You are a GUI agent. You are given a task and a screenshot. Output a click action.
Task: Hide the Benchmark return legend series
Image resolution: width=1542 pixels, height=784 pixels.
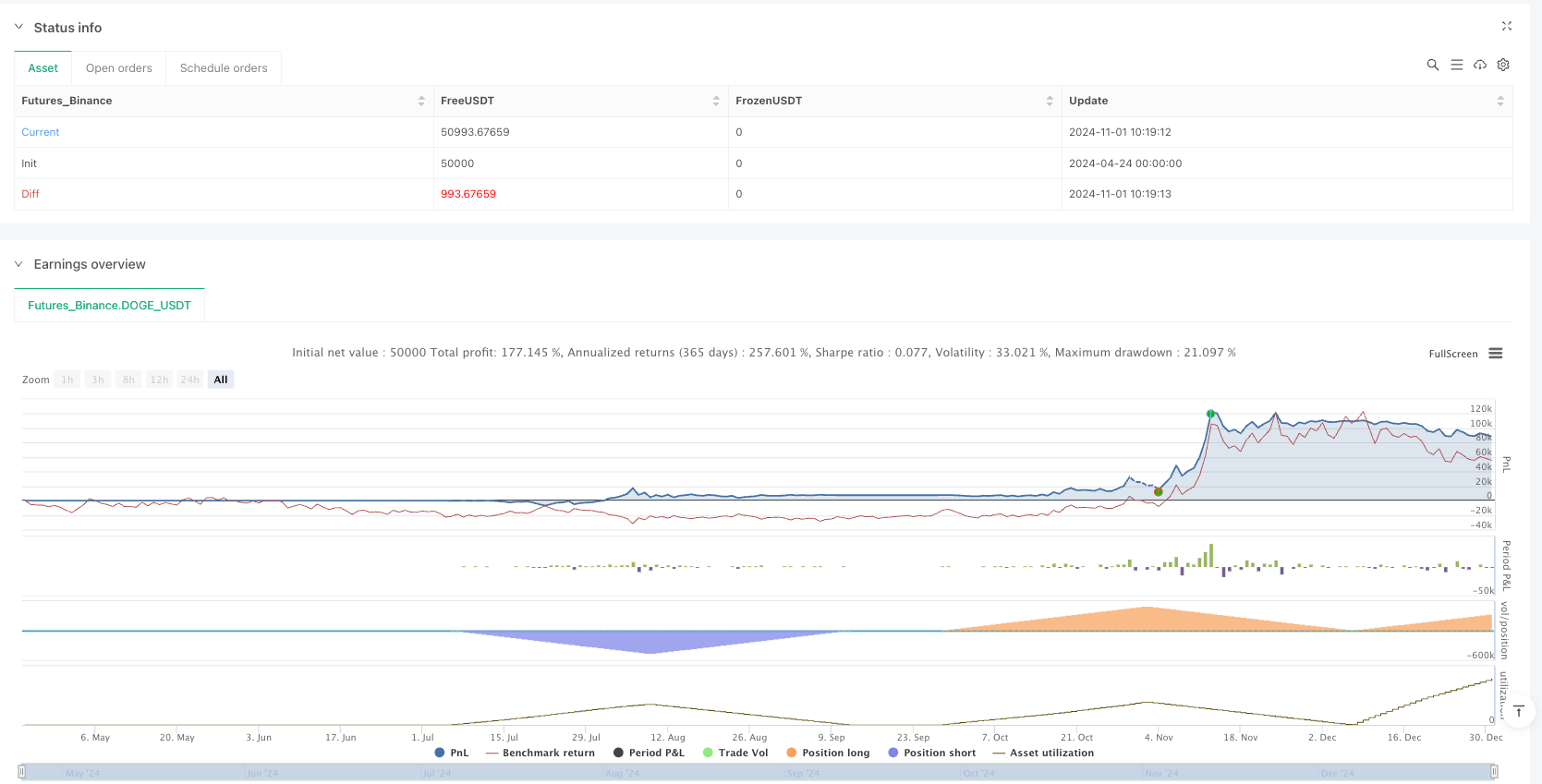(x=540, y=753)
